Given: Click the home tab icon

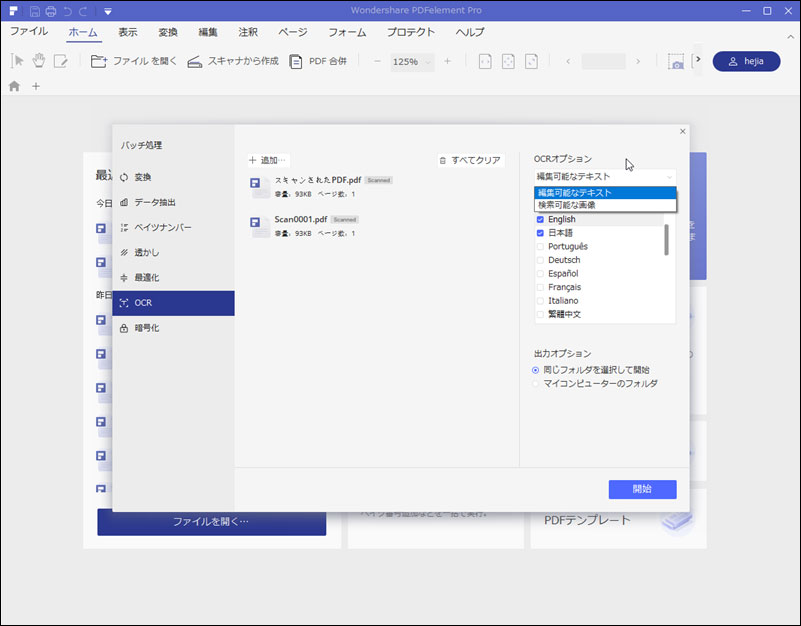Looking at the screenshot, I should (14, 86).
